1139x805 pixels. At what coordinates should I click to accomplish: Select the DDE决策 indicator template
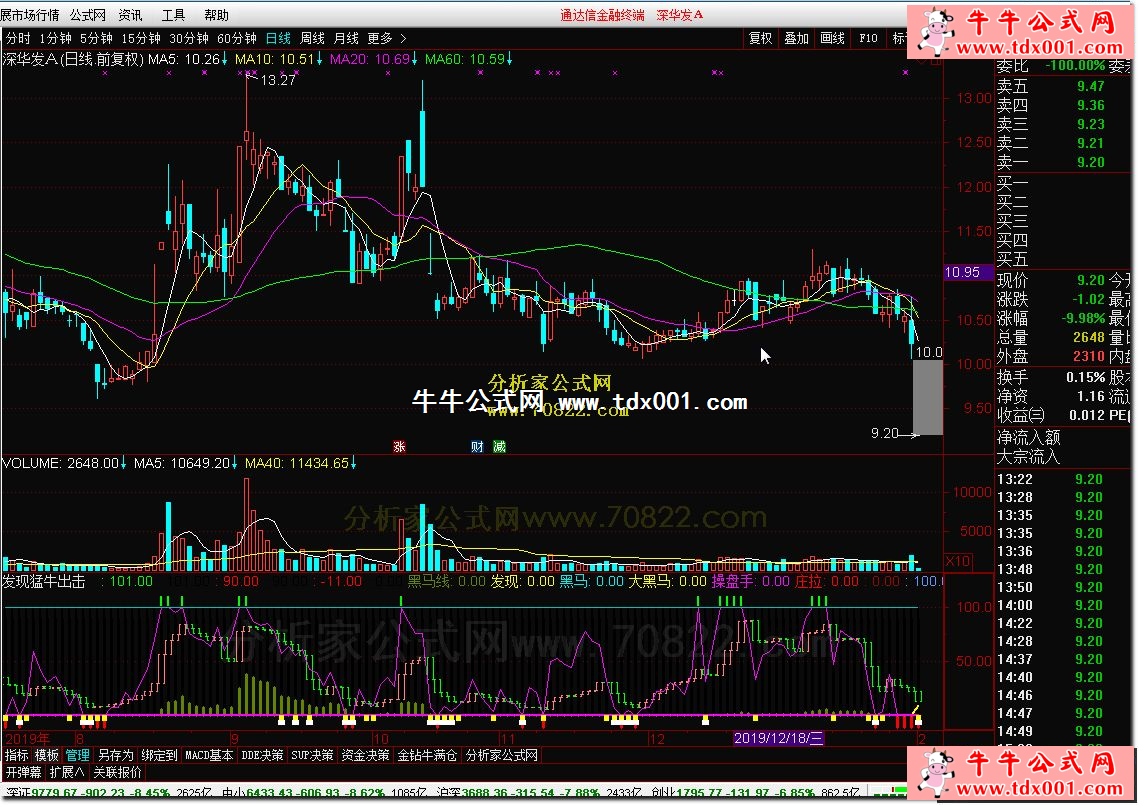[x=262, y=755]
